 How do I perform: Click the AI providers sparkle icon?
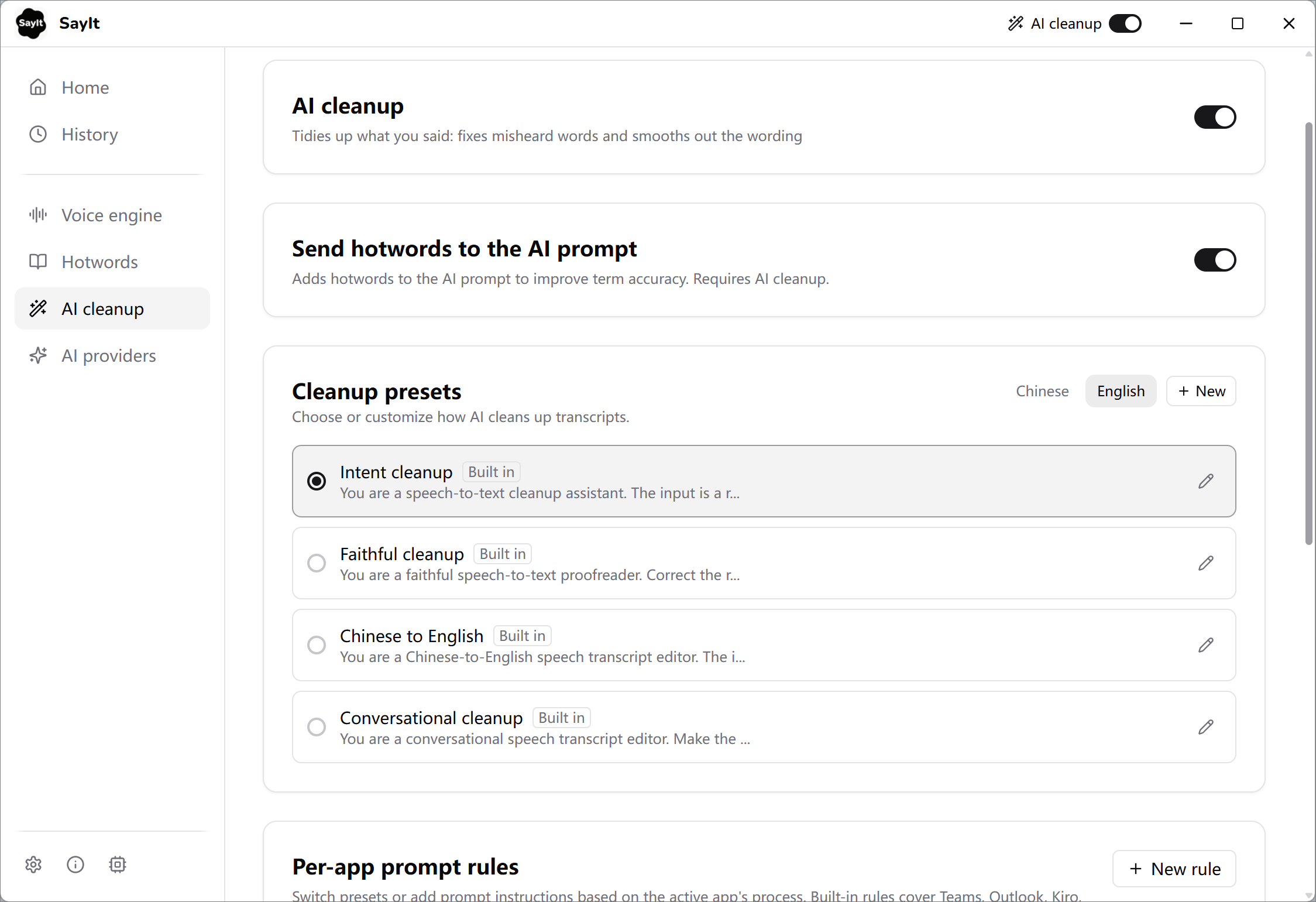click(x=38, y=355)
